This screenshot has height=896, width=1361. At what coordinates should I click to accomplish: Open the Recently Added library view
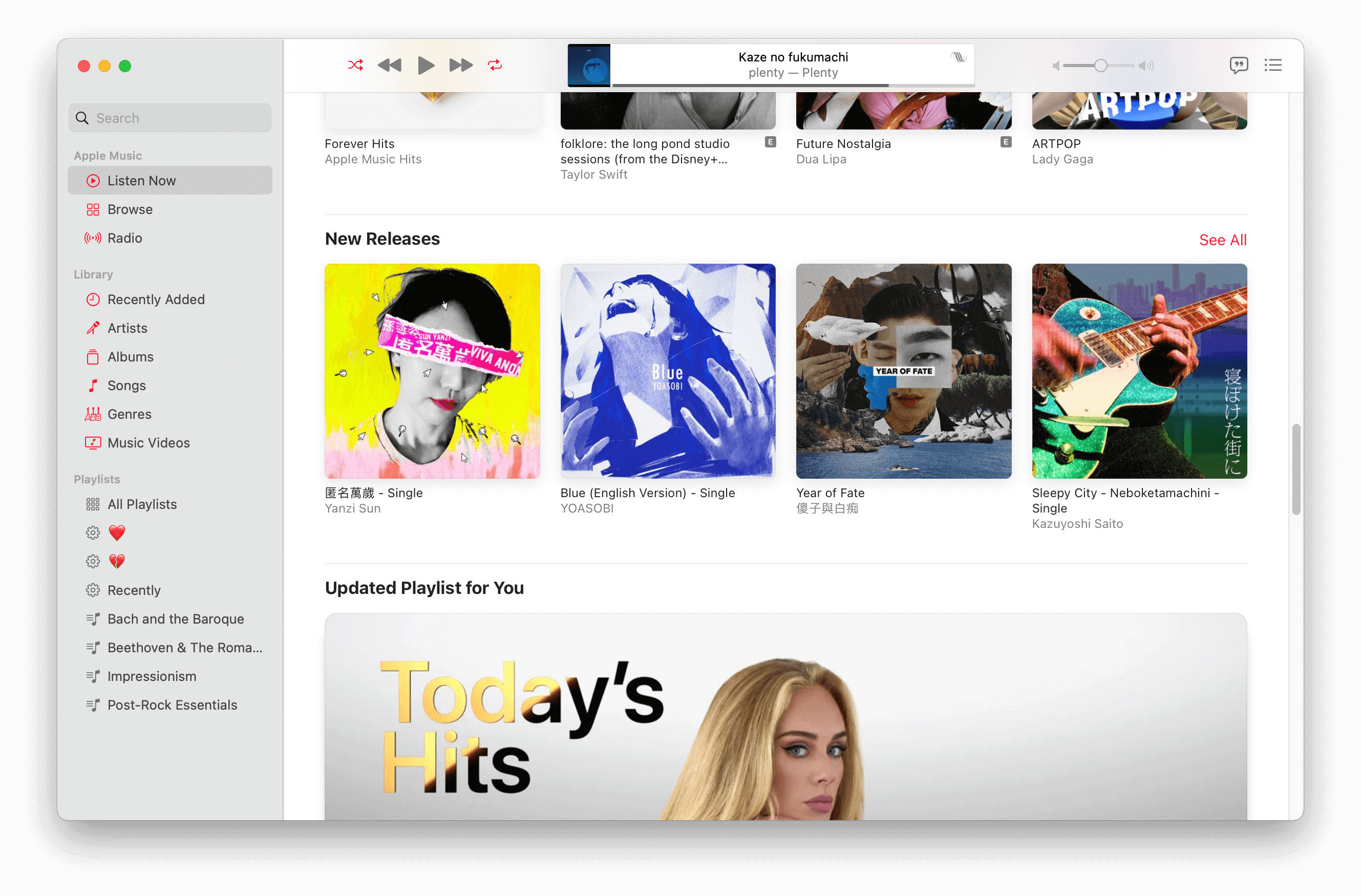click(156, 300)
